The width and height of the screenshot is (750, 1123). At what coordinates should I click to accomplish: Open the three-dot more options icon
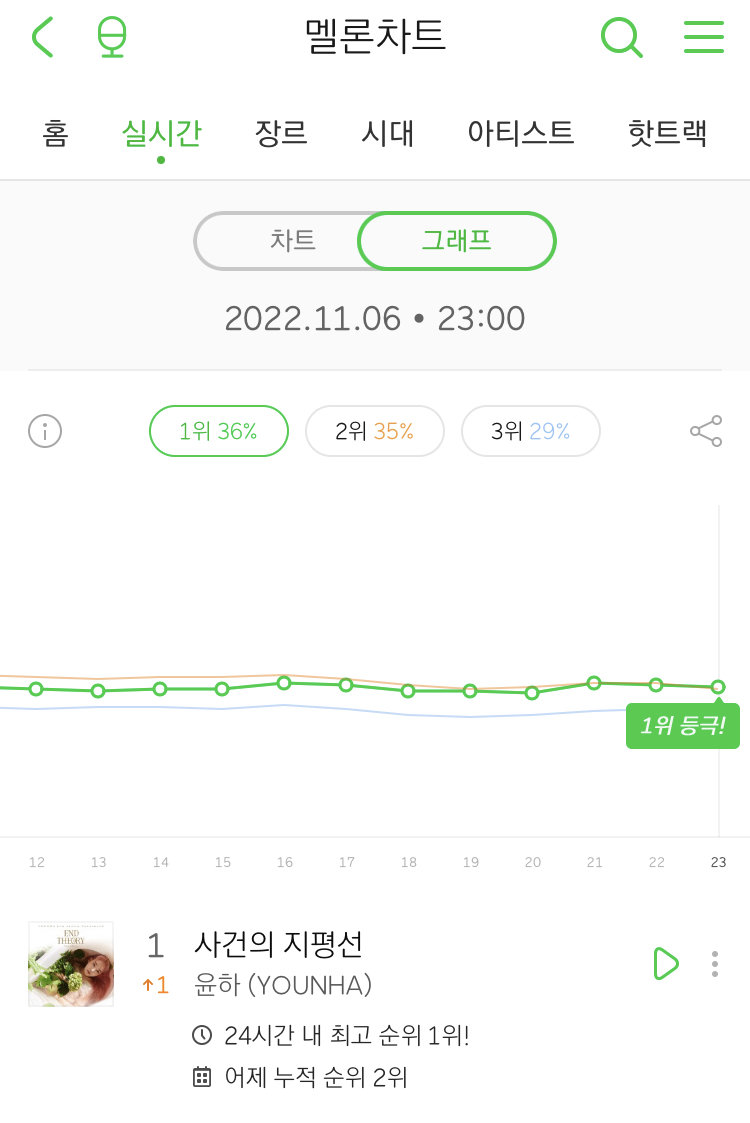[714, 964]
